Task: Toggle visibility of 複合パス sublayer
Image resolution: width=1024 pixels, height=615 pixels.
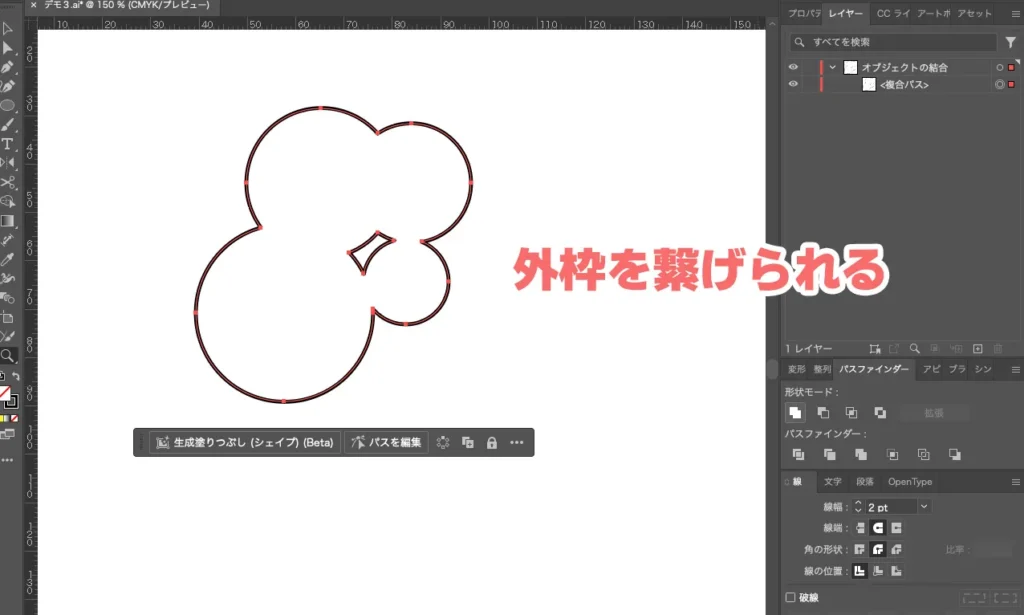Action: pos(794,85)
